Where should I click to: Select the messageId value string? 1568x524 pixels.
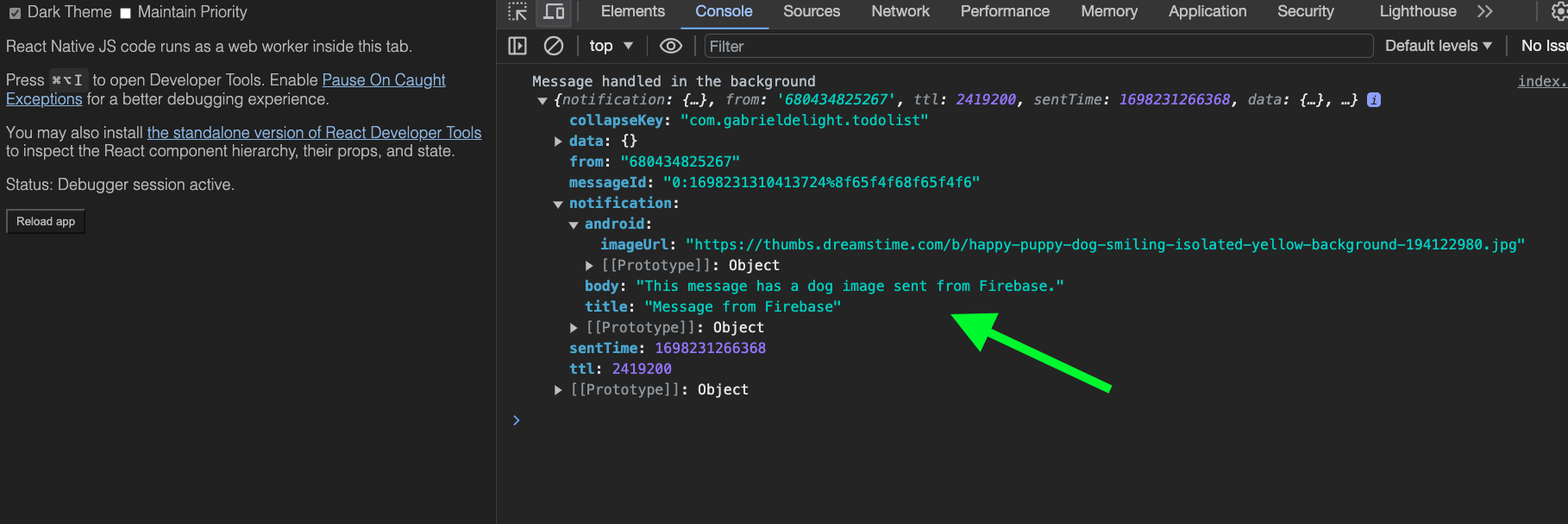click(821, 183)
